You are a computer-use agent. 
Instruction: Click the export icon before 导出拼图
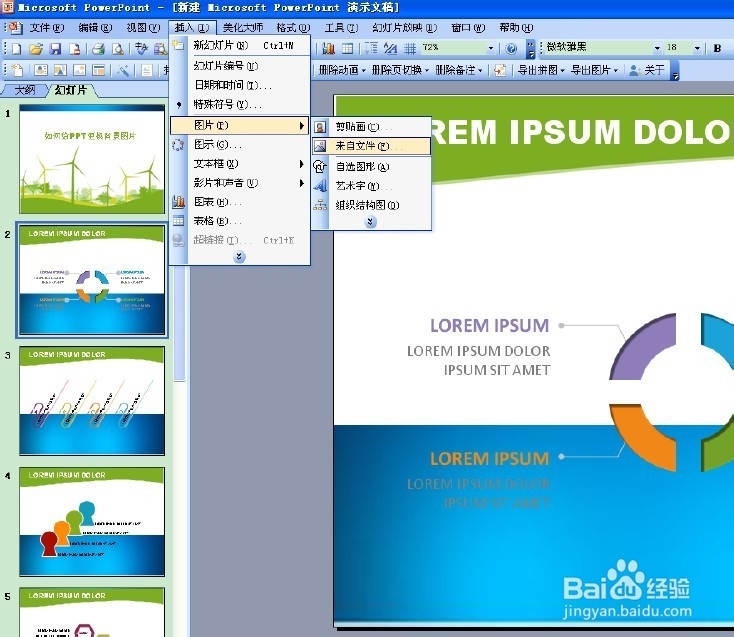(500, 70)
